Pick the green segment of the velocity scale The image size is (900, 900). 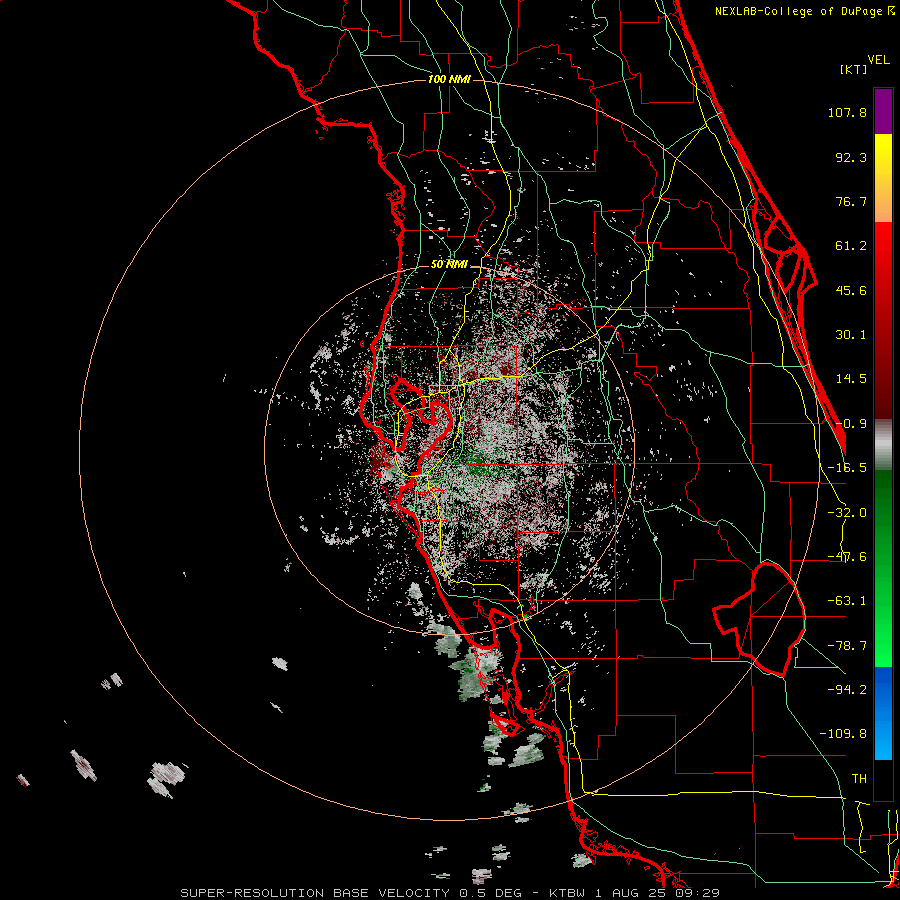883,568
